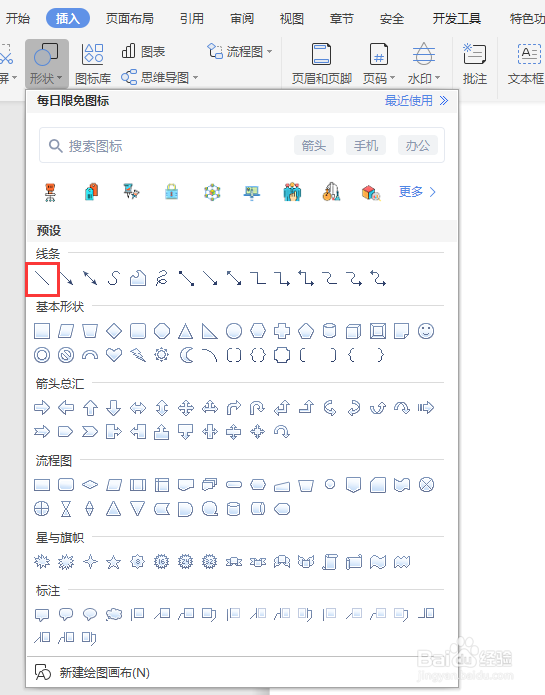Expand 最近使用 recently used section
The height and width of the screenshot is (695, 545).
click(x=417, y=101)
